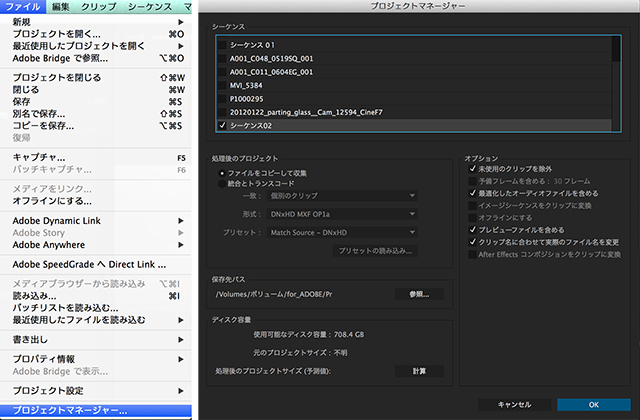Screen dimensions: 640x420
Task: Open プリセット dropdown showing Match Source - DNxHD
Action: tap(342, 232)
